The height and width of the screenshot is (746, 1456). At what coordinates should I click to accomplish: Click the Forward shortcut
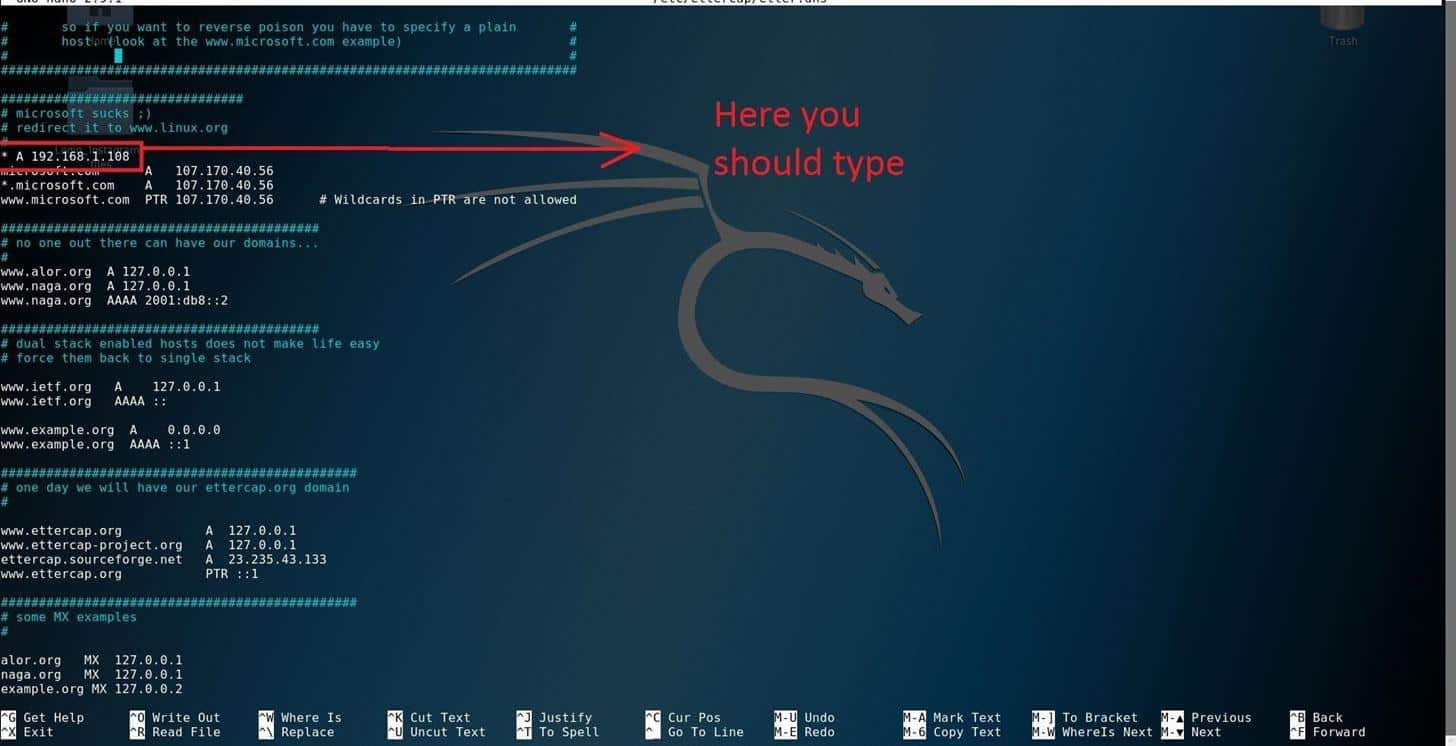1328,732
